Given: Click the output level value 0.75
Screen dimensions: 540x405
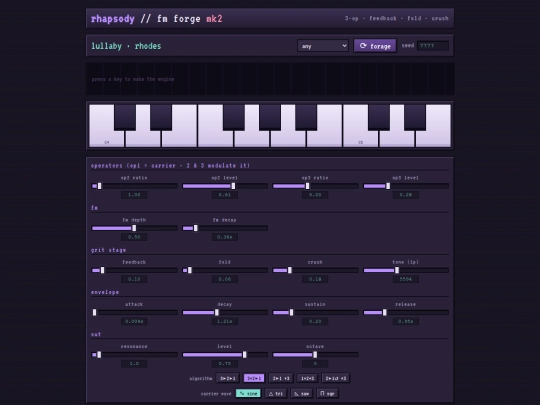Looking at the screenshot, I should coord(225,363).
